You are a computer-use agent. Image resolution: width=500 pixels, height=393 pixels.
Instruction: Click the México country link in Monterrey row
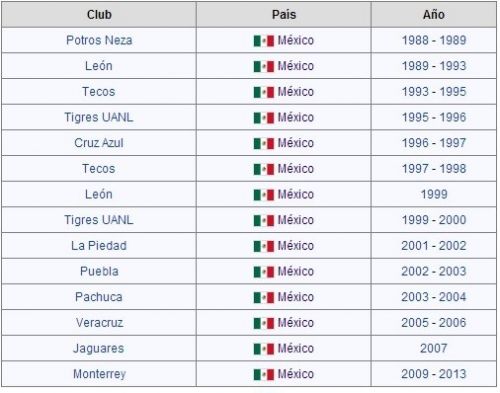tap(296, 374)
